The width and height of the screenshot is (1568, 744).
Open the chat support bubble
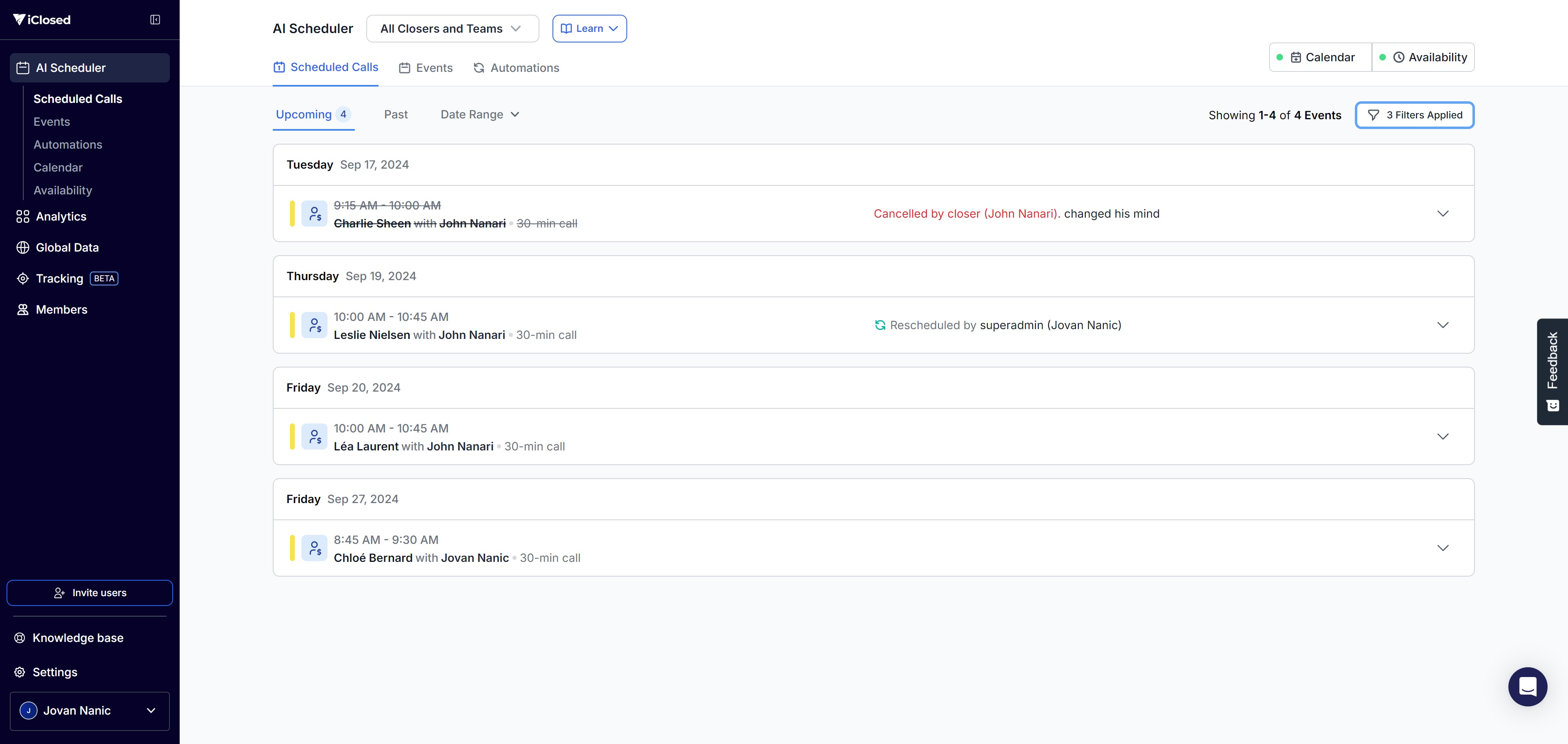[x=1527, y=687]
